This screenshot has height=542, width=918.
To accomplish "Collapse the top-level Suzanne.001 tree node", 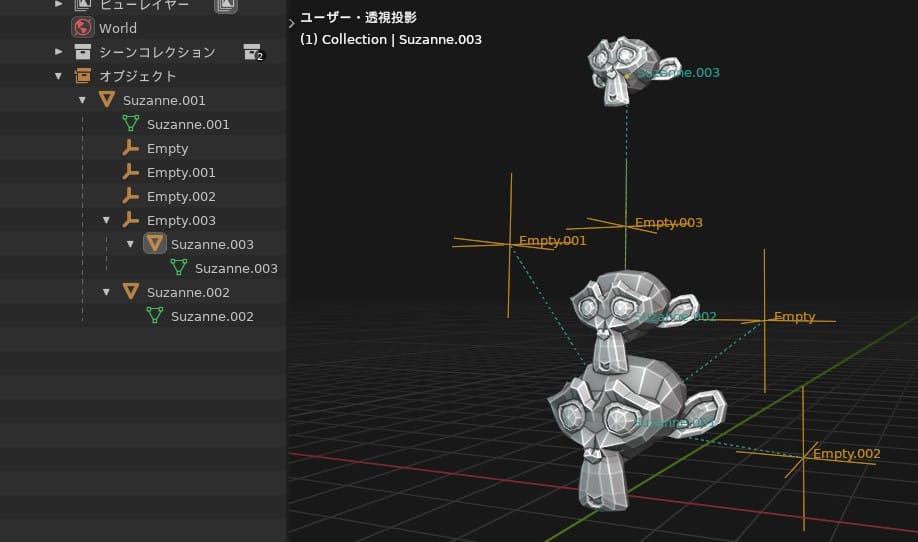I will pyautogui.click(x=82, y=100).
